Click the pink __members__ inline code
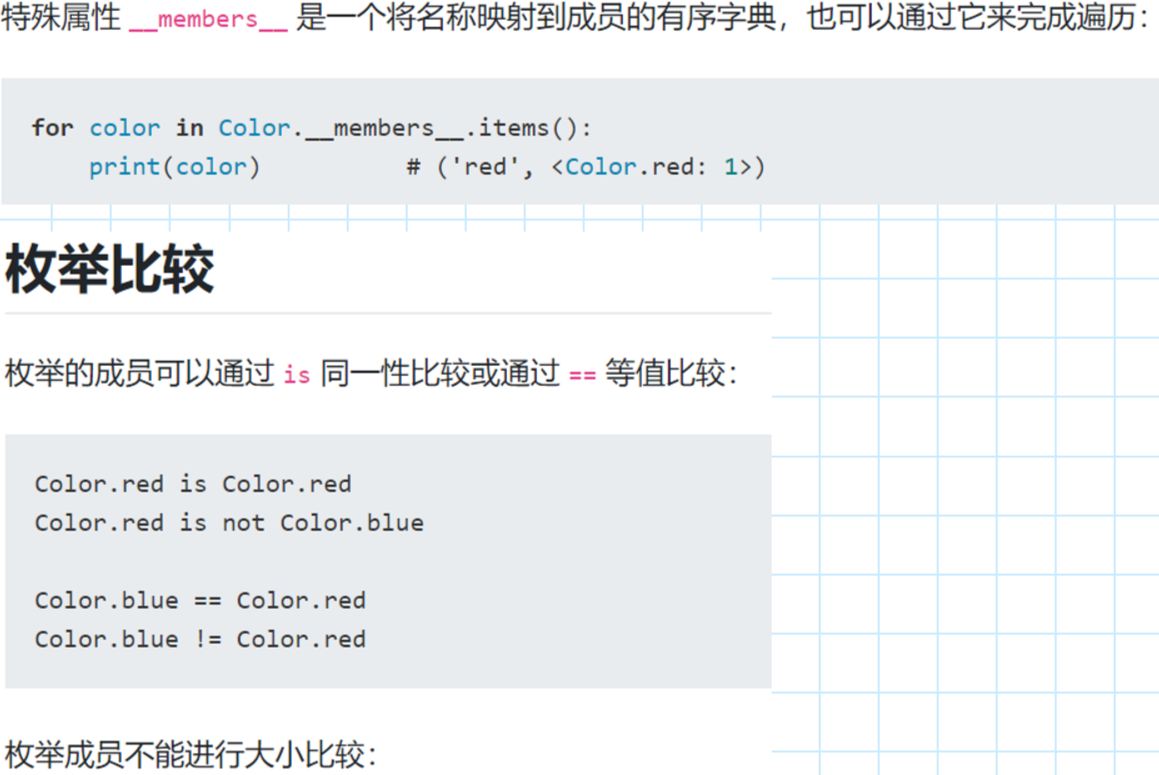 tap(208, 18)
